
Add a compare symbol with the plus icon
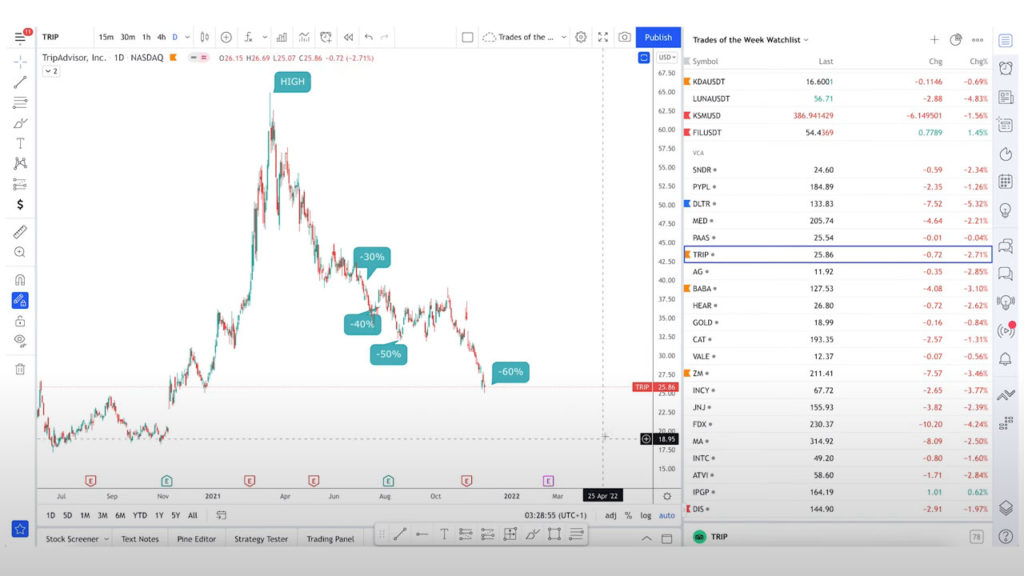(x=226, y=37)
